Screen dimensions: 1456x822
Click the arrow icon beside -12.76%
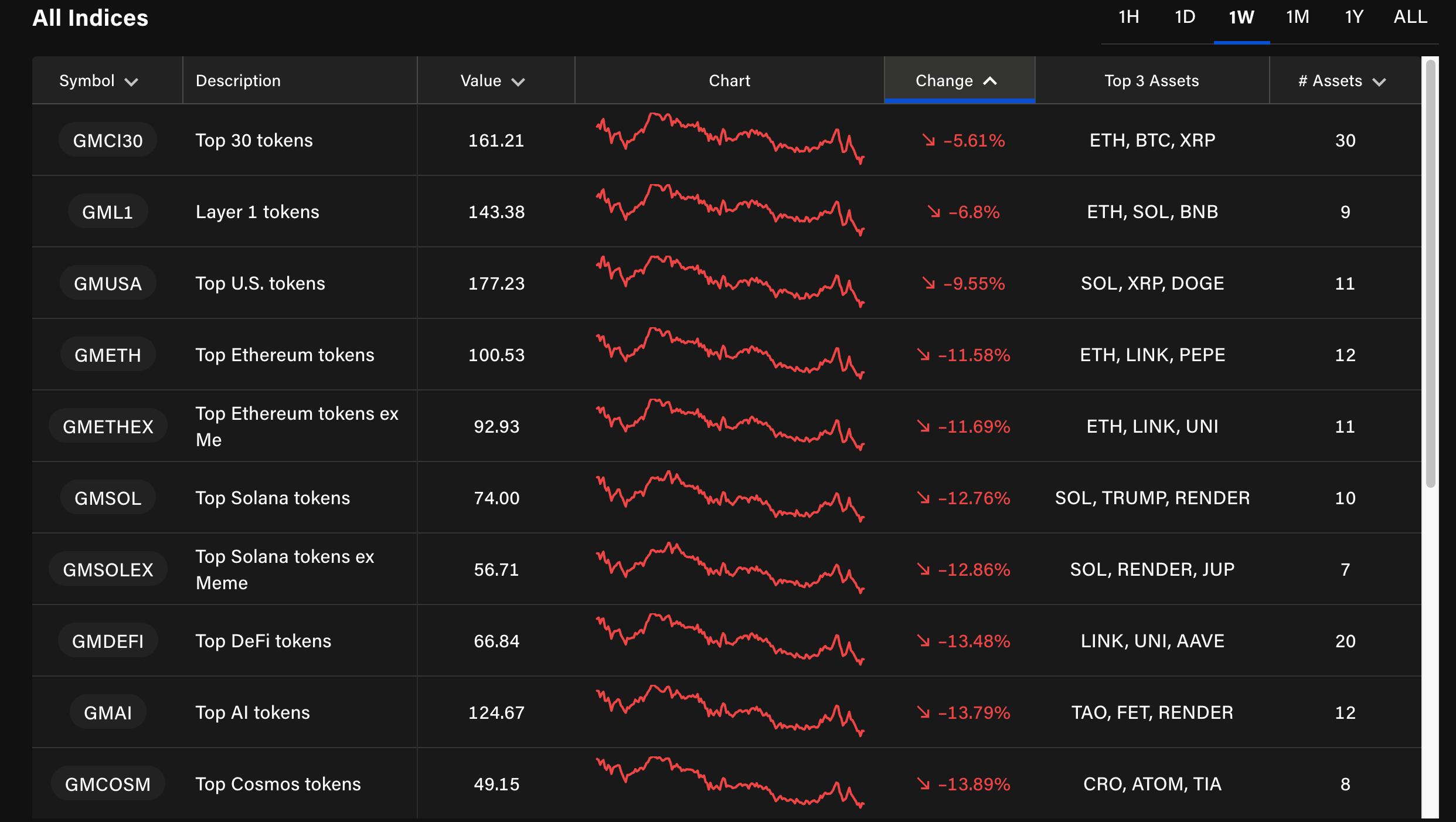tap(923, 498)
